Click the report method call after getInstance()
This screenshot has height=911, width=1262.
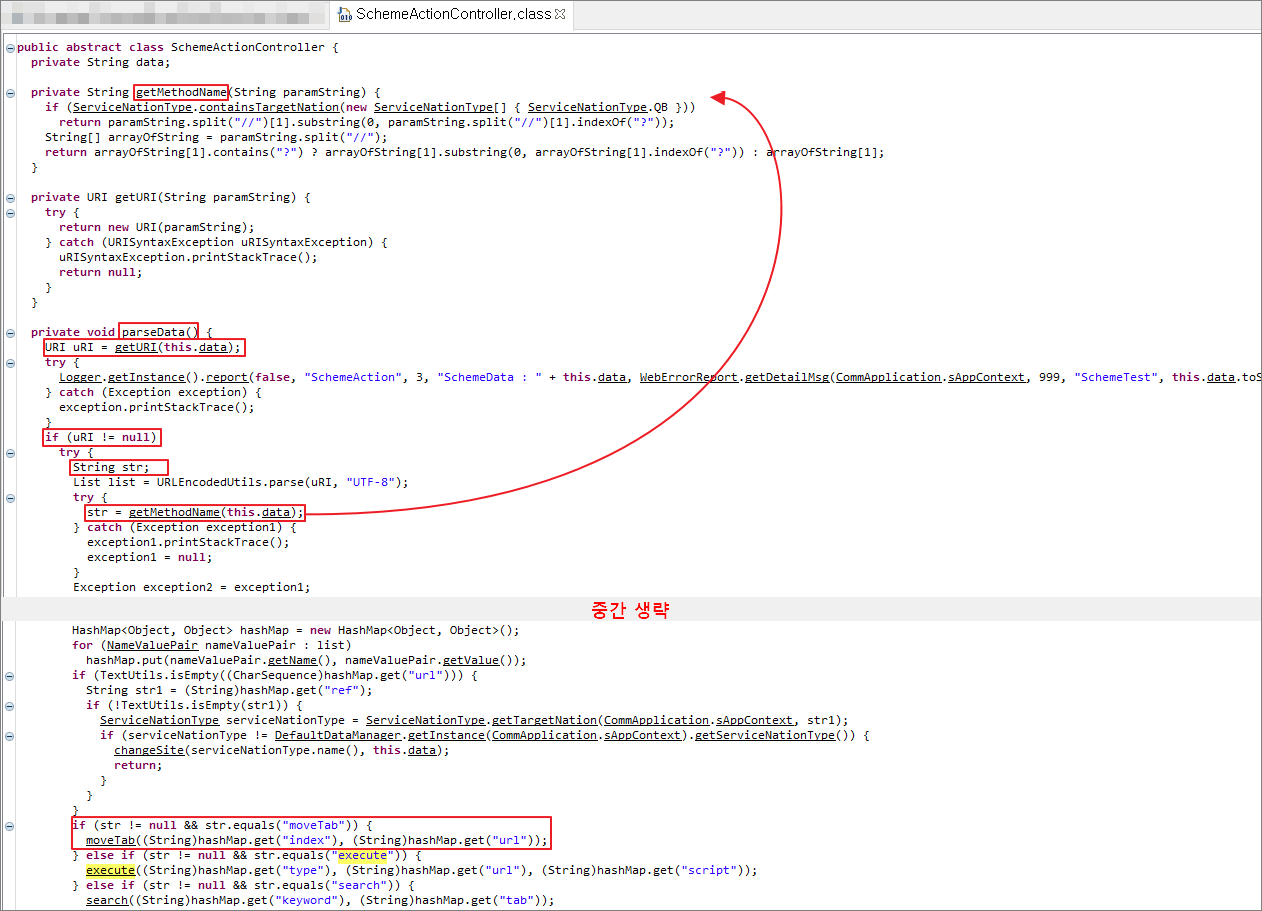[226, 377]
